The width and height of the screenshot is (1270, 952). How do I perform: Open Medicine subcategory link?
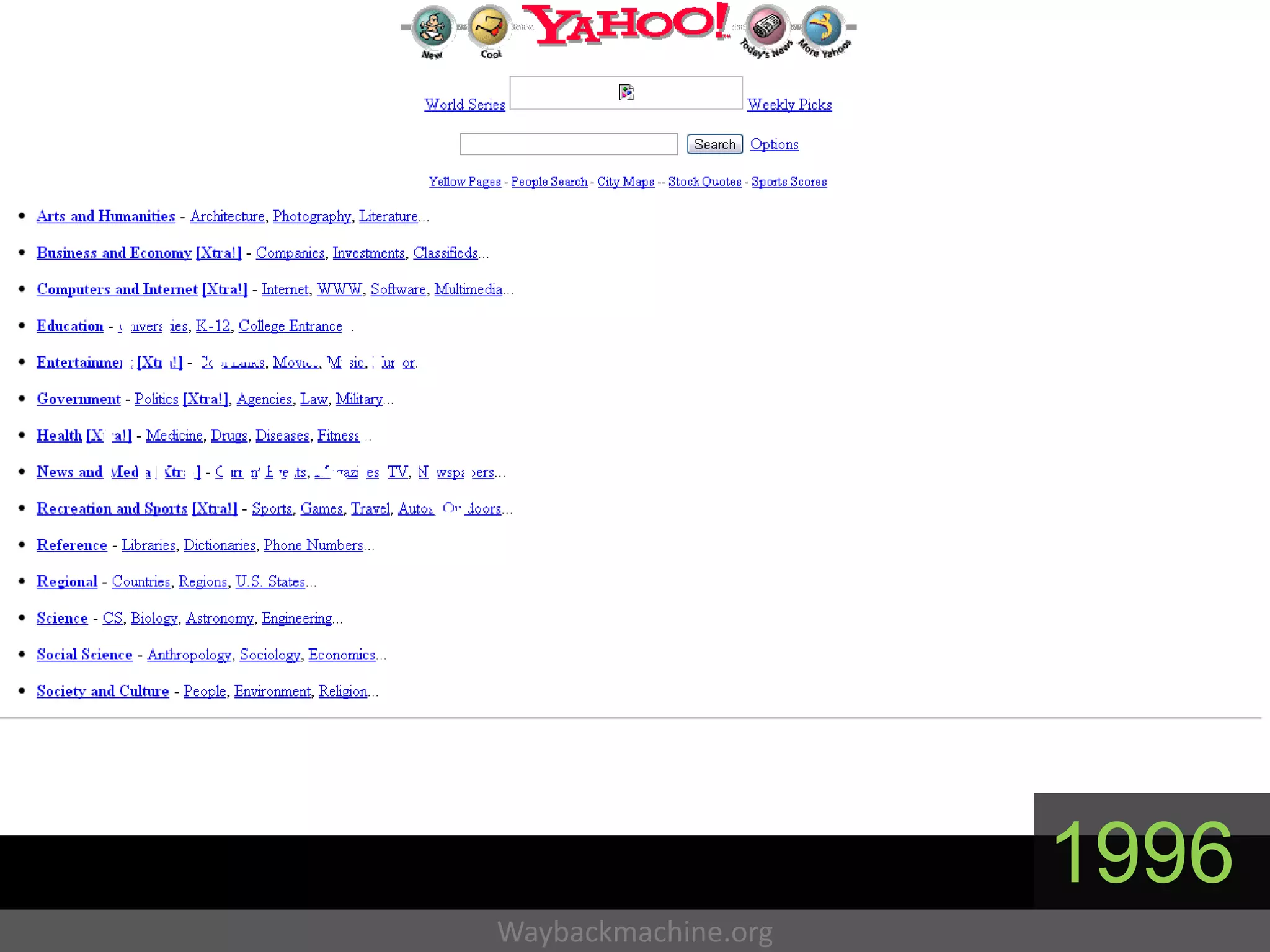tap(174, 436)
